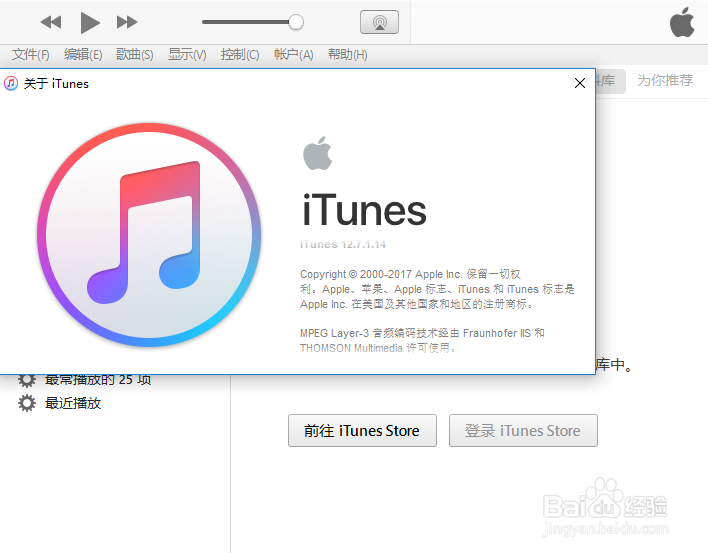Screen dimensions: 708x553
Task: Select the 最近播放 playlist
Action: tap(73, 403)
